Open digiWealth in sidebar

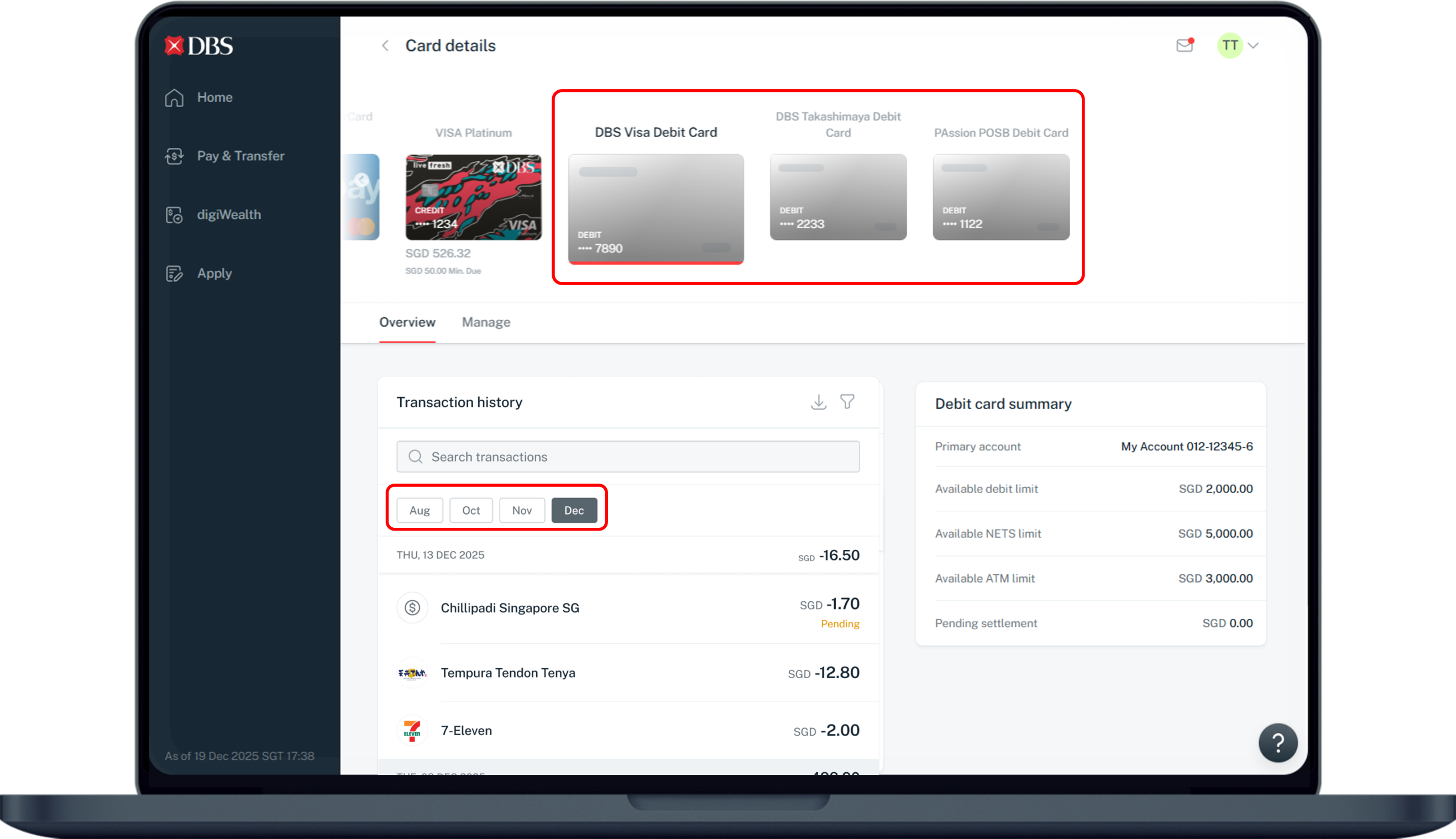coord(229,215)
